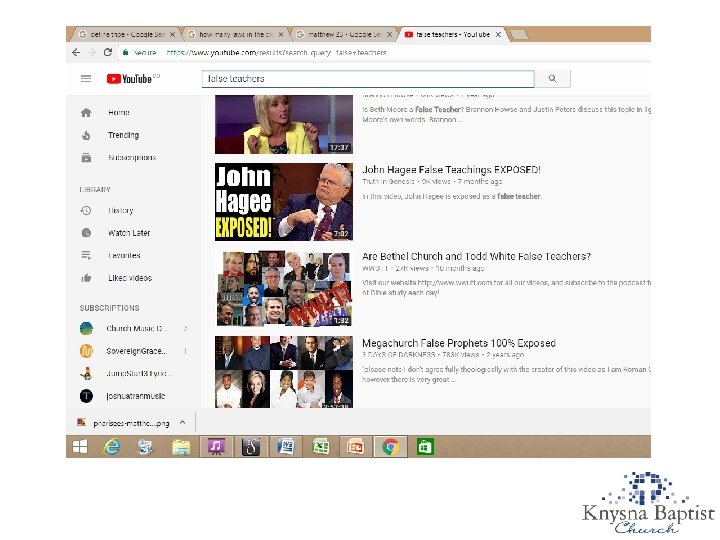Open the joshuatranmusic subscription channel
This screenshot has height=540, width=720.
point(135,396)
